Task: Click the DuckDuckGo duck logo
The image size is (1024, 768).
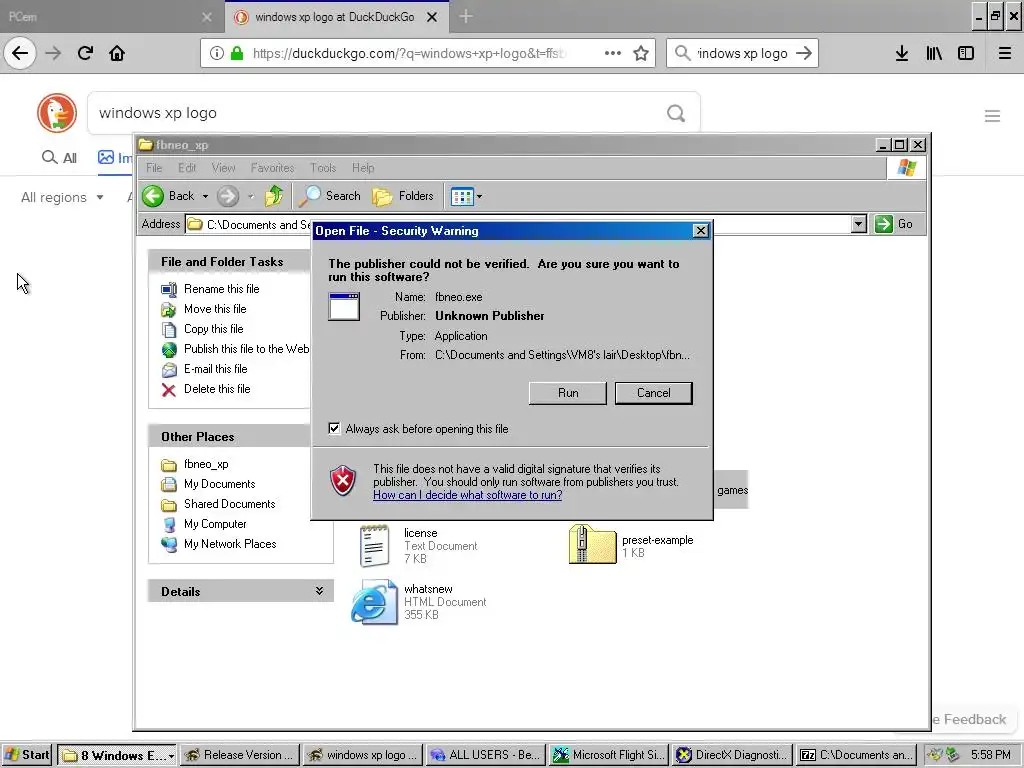Action: pos(57,113)
